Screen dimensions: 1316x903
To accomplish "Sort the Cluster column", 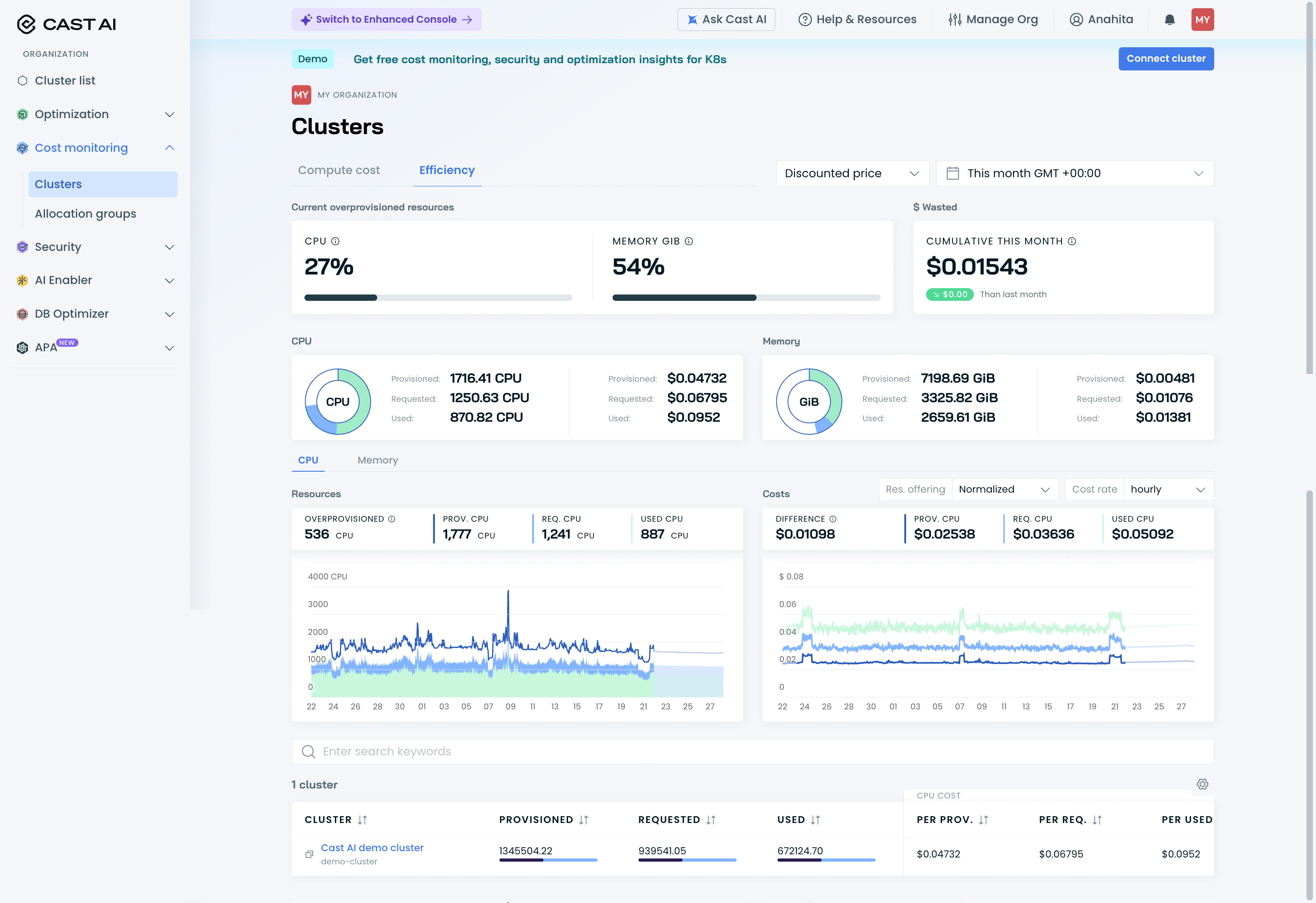I will point(363,820).
